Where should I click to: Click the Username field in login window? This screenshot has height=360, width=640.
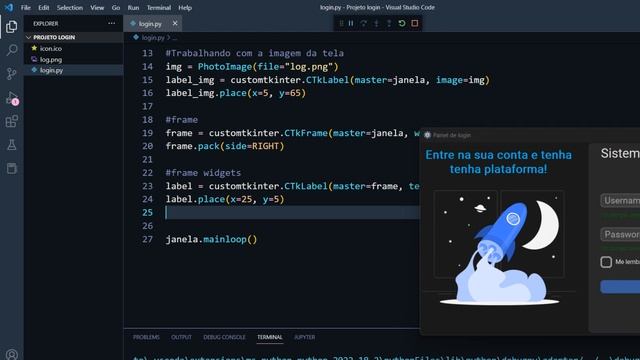(620, 200)
